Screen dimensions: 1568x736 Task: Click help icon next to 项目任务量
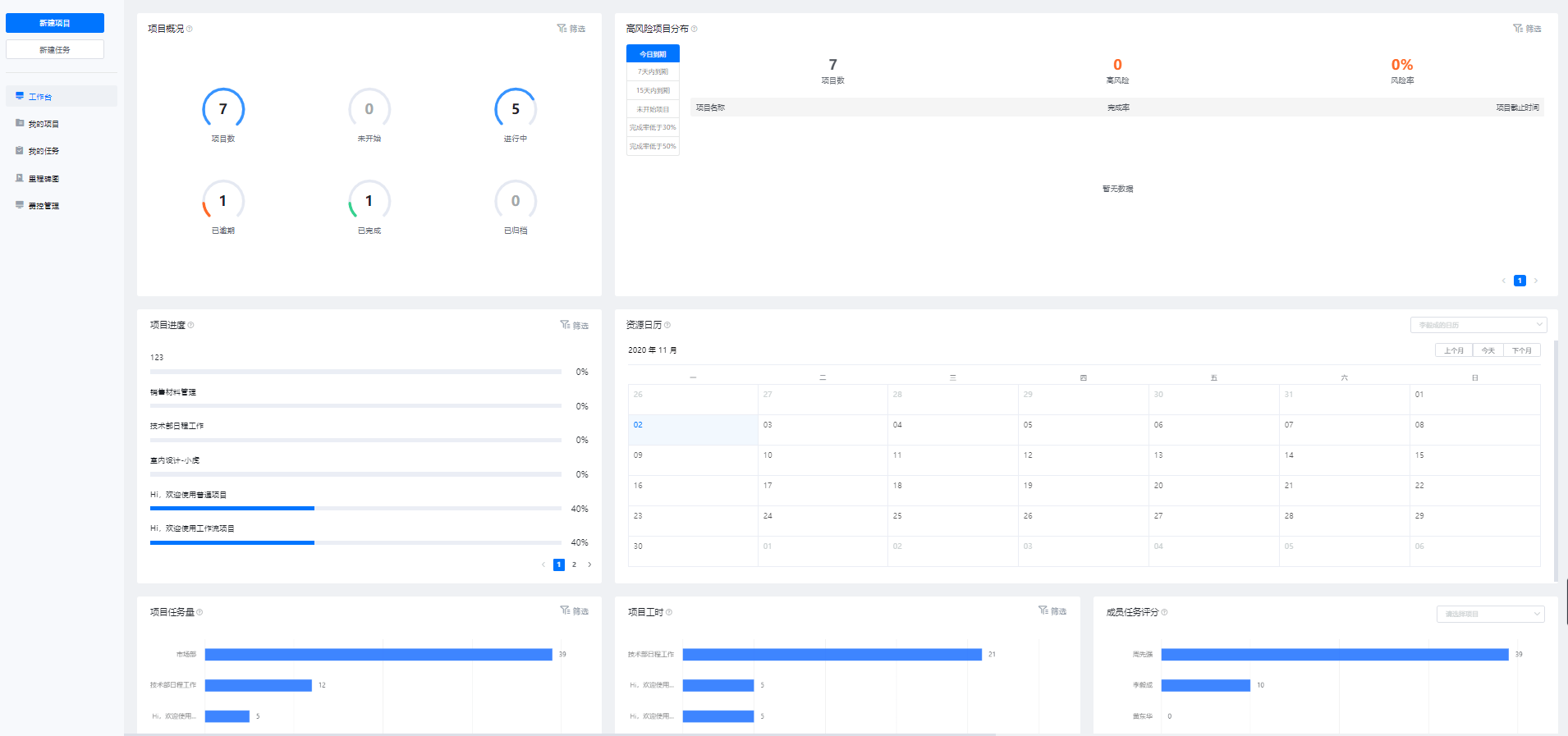pos(199,612)
